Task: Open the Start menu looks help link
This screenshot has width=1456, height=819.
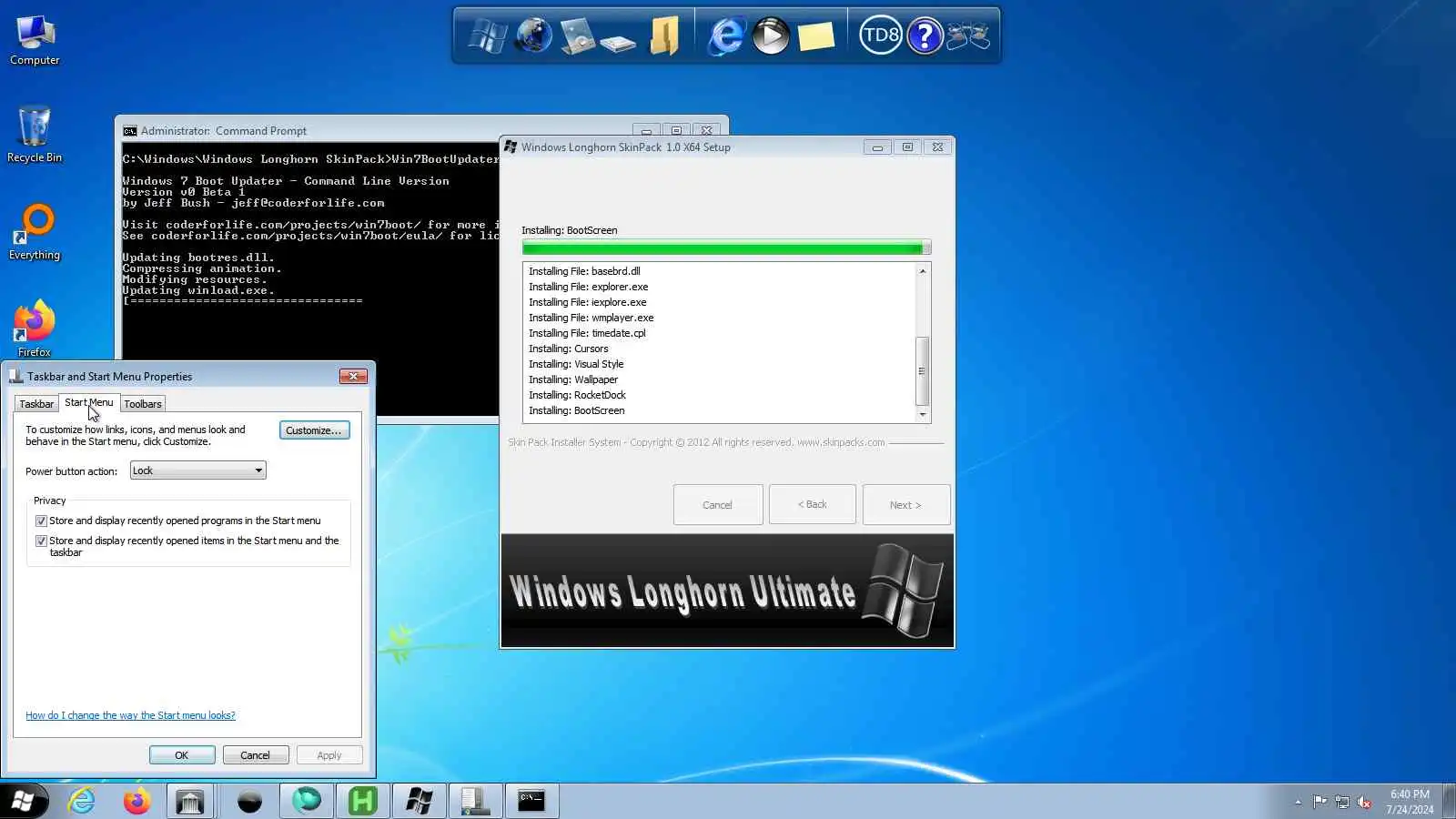Action: point(130,715)
